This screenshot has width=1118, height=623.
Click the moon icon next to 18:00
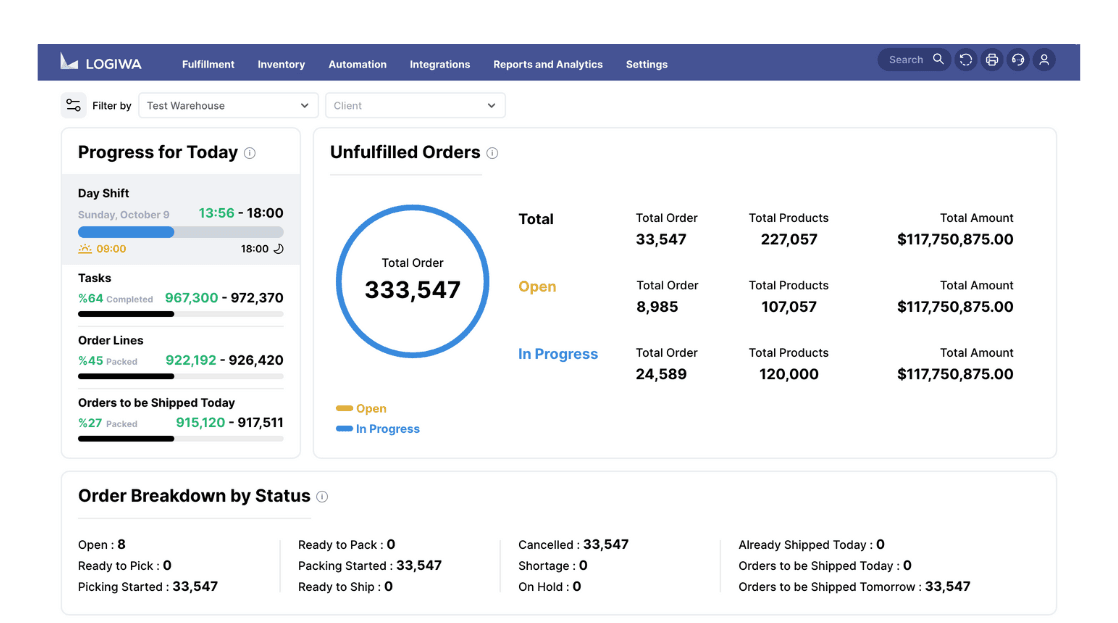tap(279, 249)
